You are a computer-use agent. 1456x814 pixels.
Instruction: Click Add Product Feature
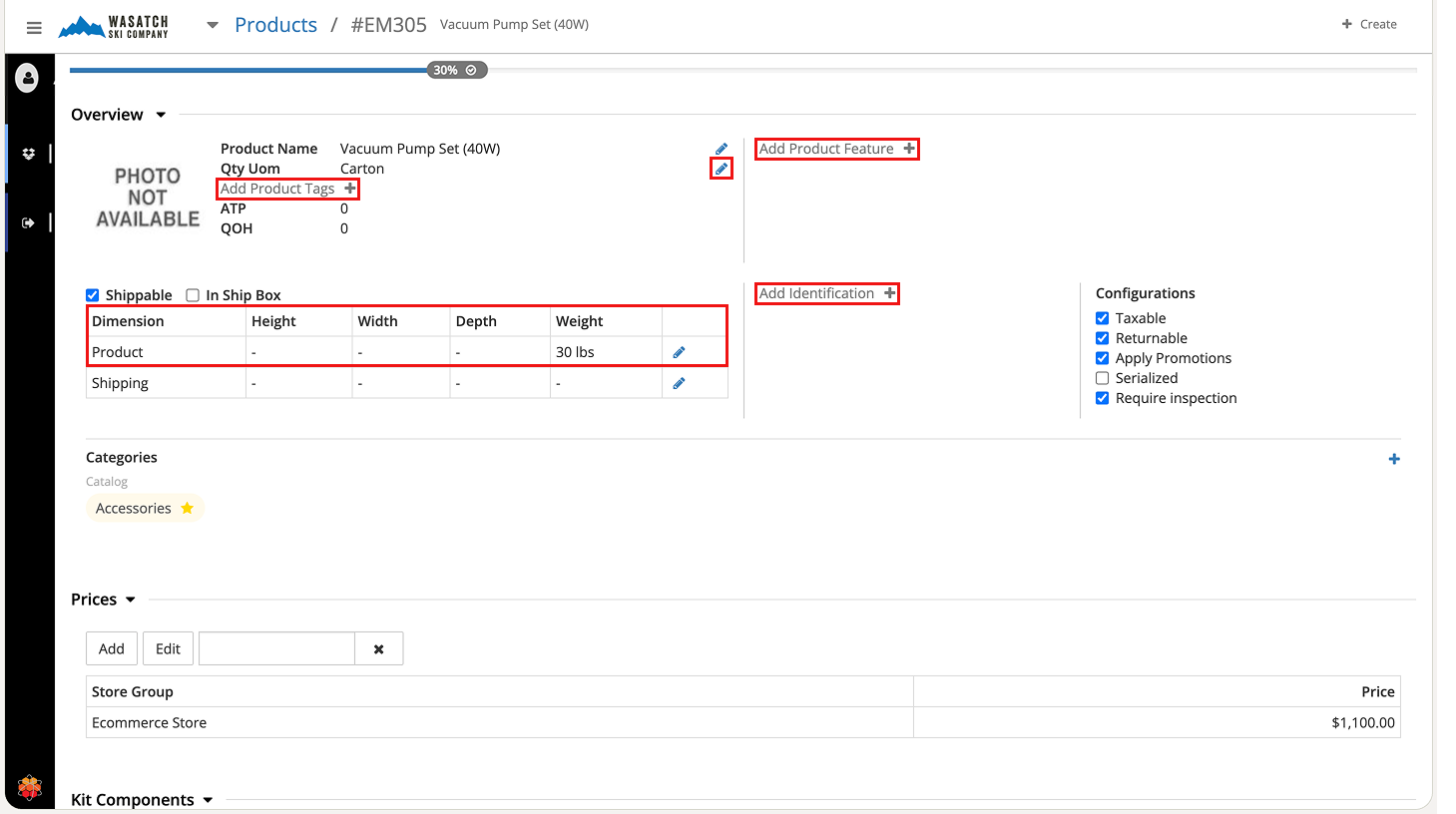click(x=836, y=149)
